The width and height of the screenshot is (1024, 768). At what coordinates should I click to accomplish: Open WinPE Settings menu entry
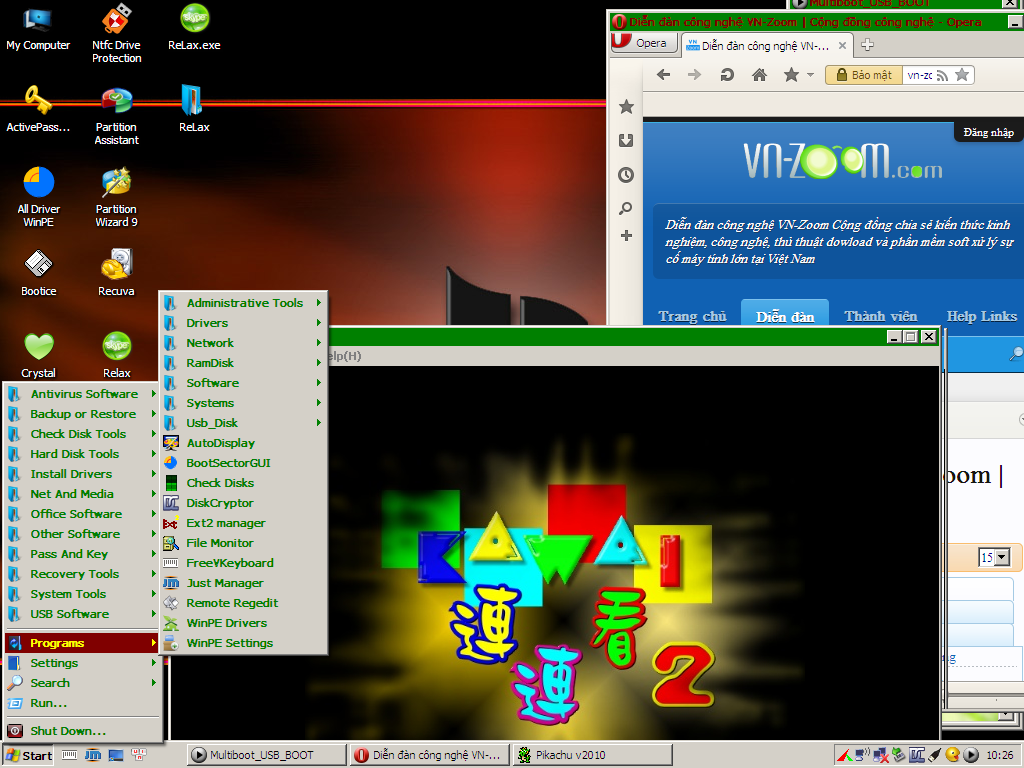[x=244, y=643]
